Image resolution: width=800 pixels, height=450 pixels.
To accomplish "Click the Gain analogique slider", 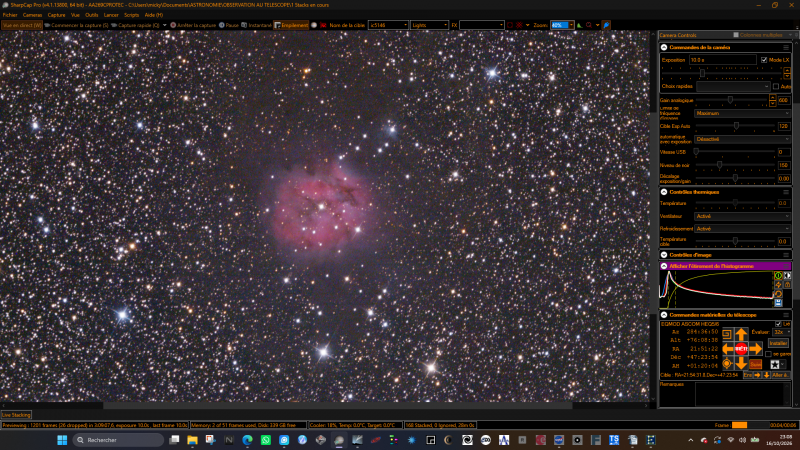I will (733, 100).
